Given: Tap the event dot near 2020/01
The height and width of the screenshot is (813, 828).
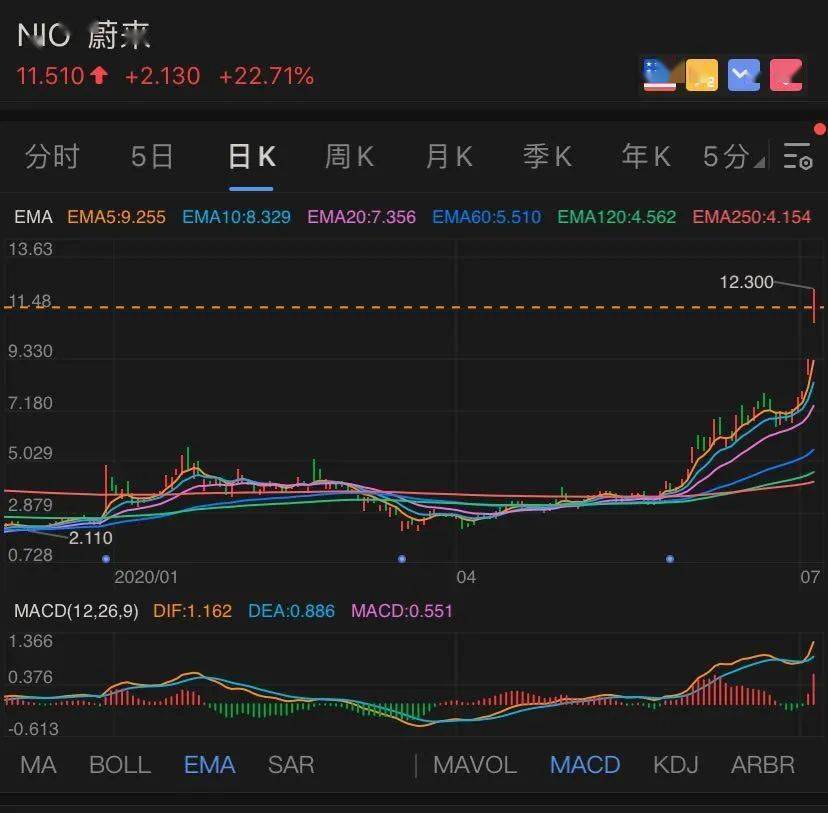Looking at the screenshot, I should click(x=106, y=559).
